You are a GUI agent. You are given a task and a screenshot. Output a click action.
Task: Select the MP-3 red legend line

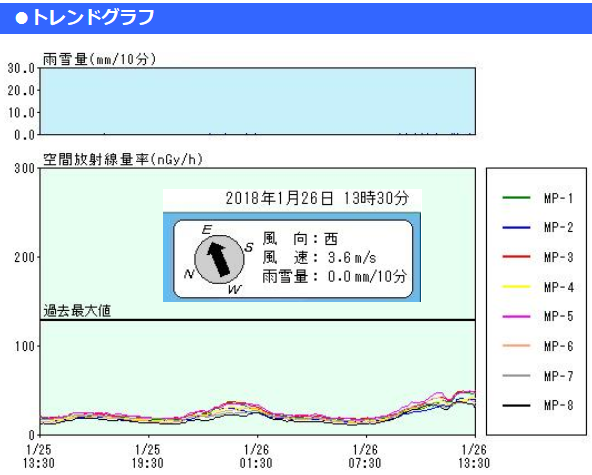click(x=516, y=257)
